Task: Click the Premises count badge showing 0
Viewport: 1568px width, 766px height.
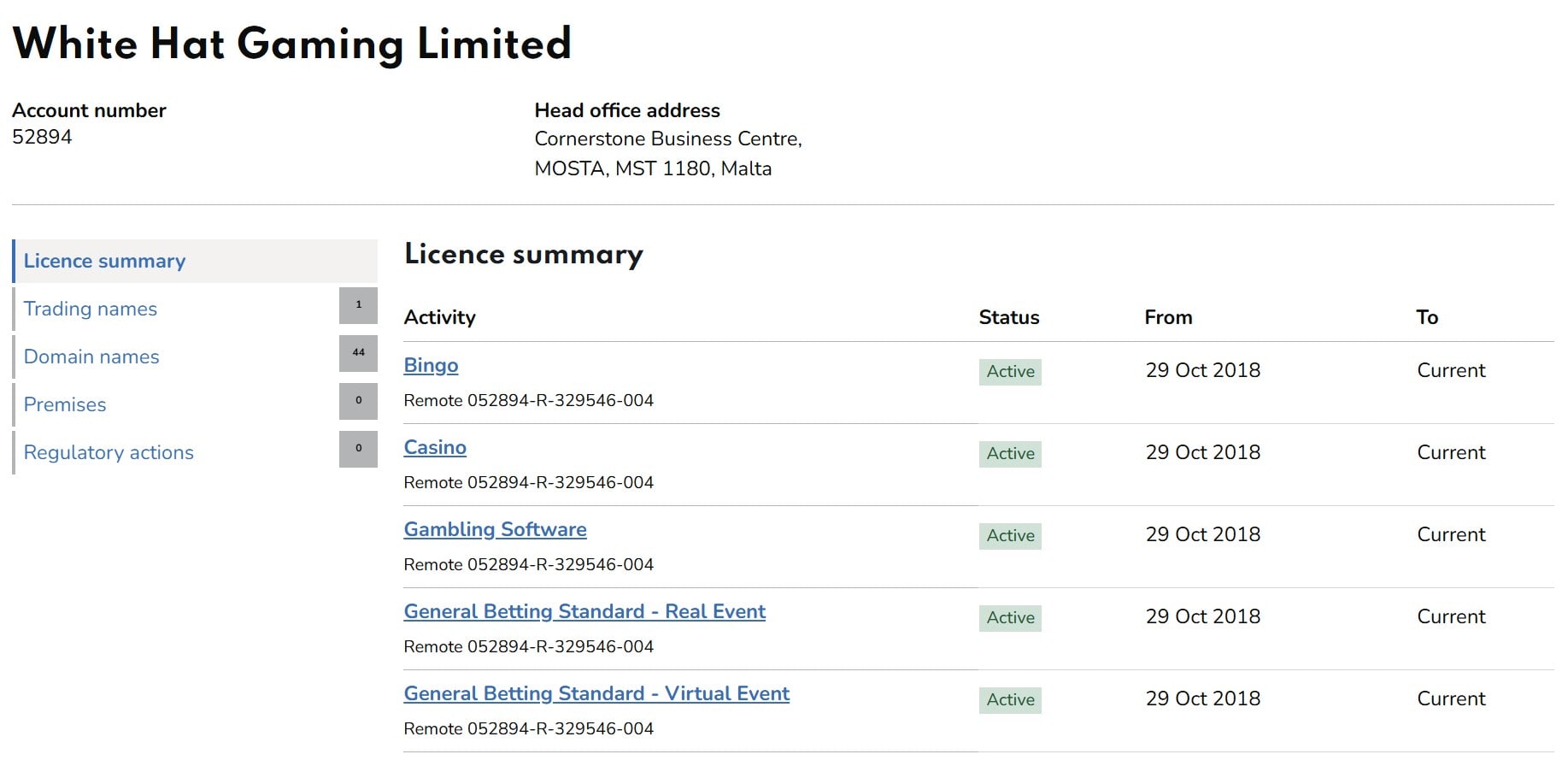Action: click(358, 402)
